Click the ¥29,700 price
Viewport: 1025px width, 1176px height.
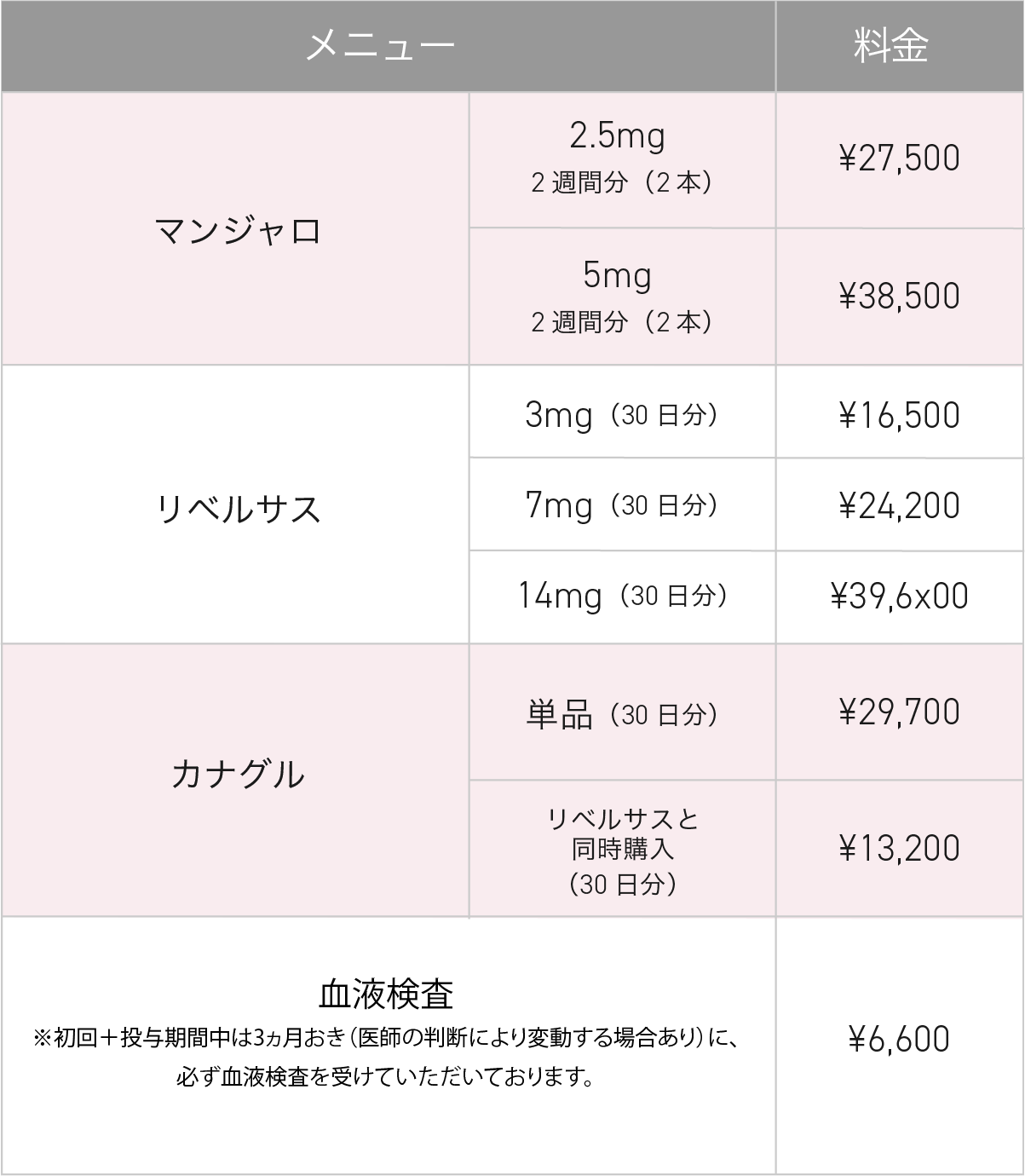(x=900, y=712)
